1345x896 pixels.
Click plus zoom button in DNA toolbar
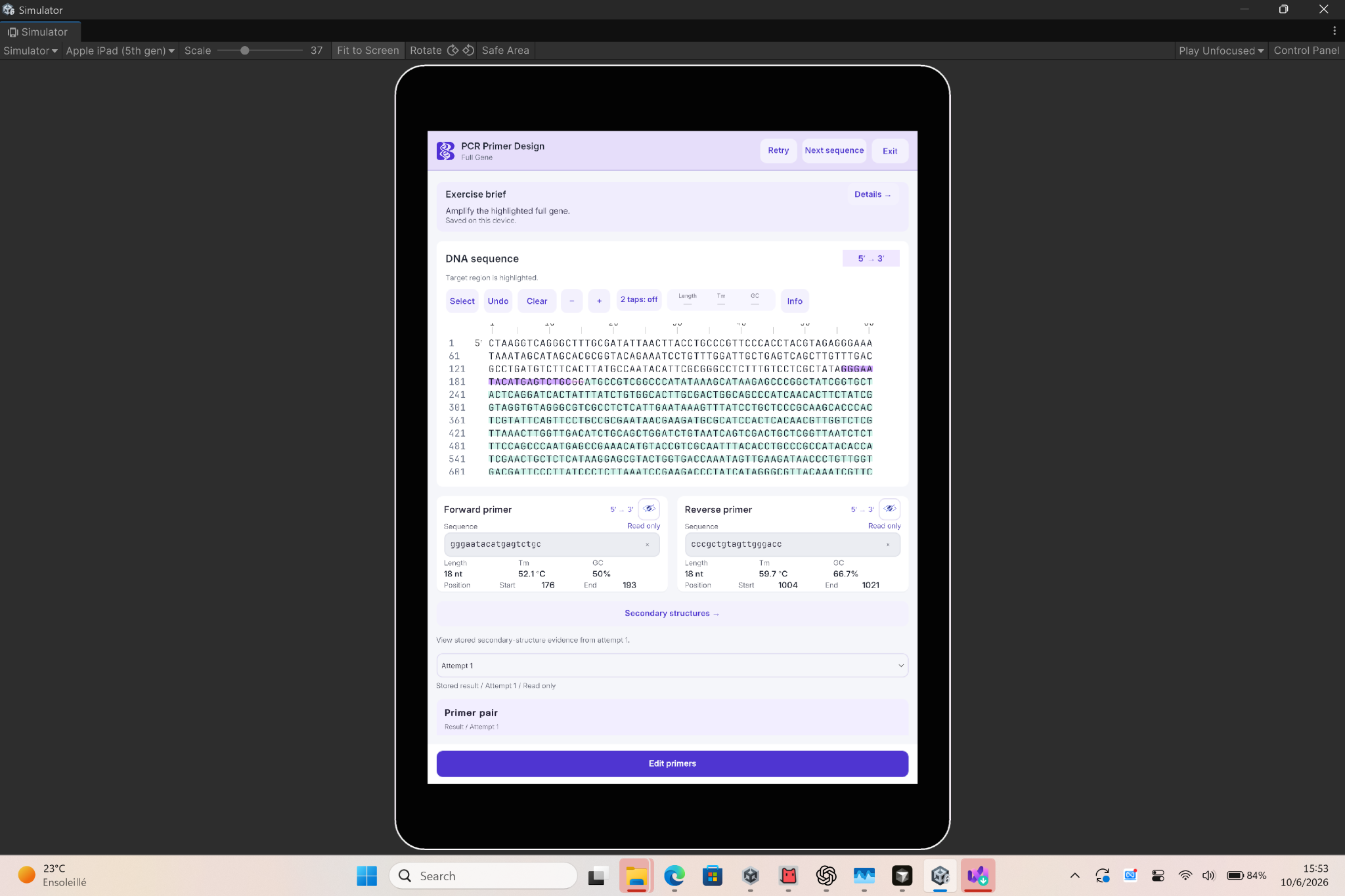coord(599,301)
